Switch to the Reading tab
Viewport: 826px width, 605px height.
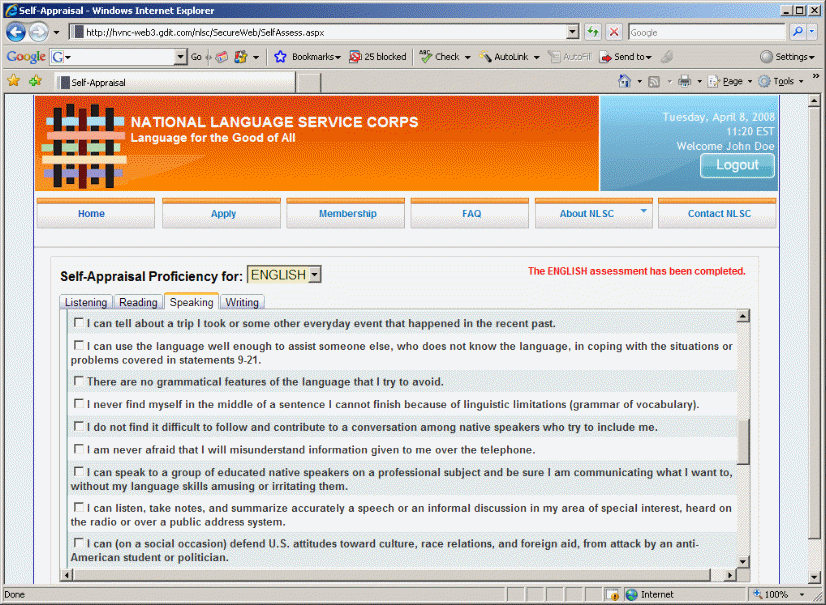[x=138, y=302]
